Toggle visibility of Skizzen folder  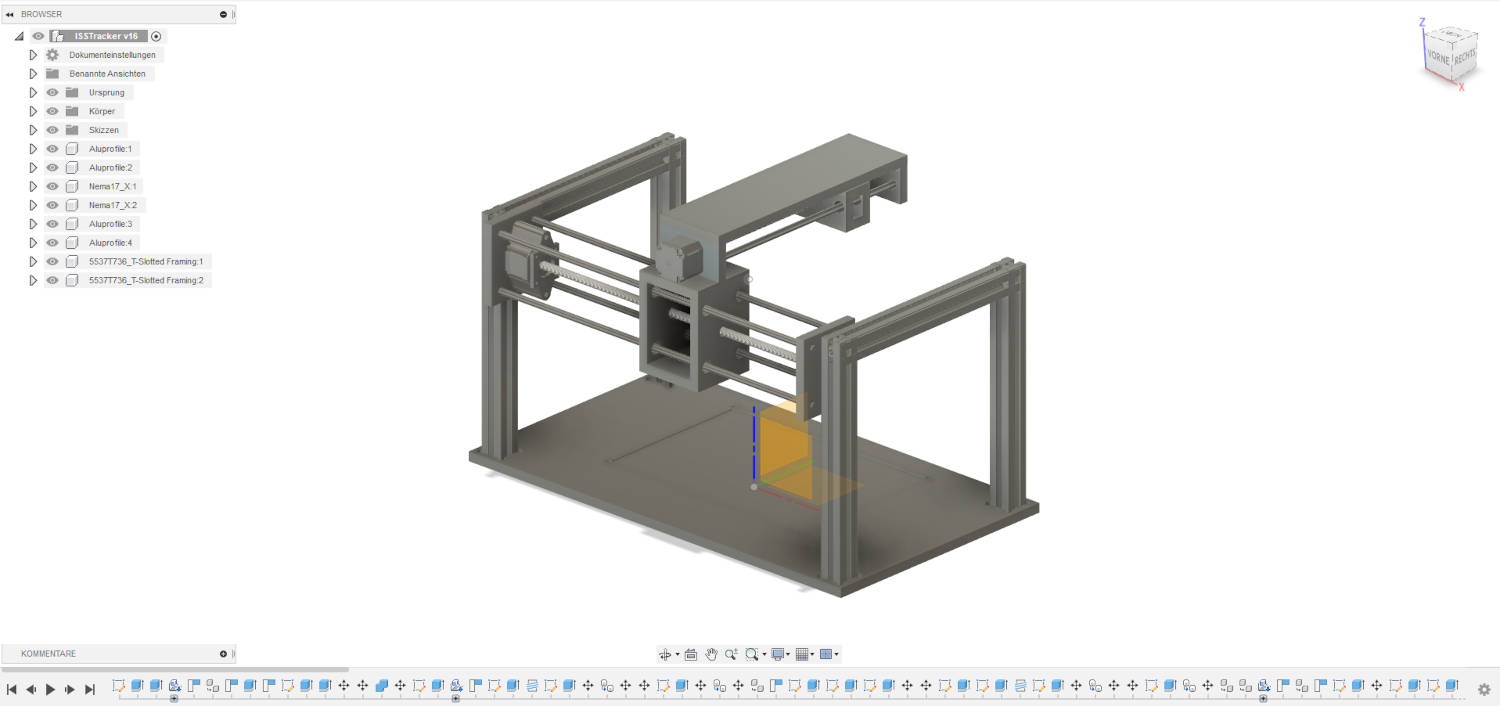click(52, 130)
